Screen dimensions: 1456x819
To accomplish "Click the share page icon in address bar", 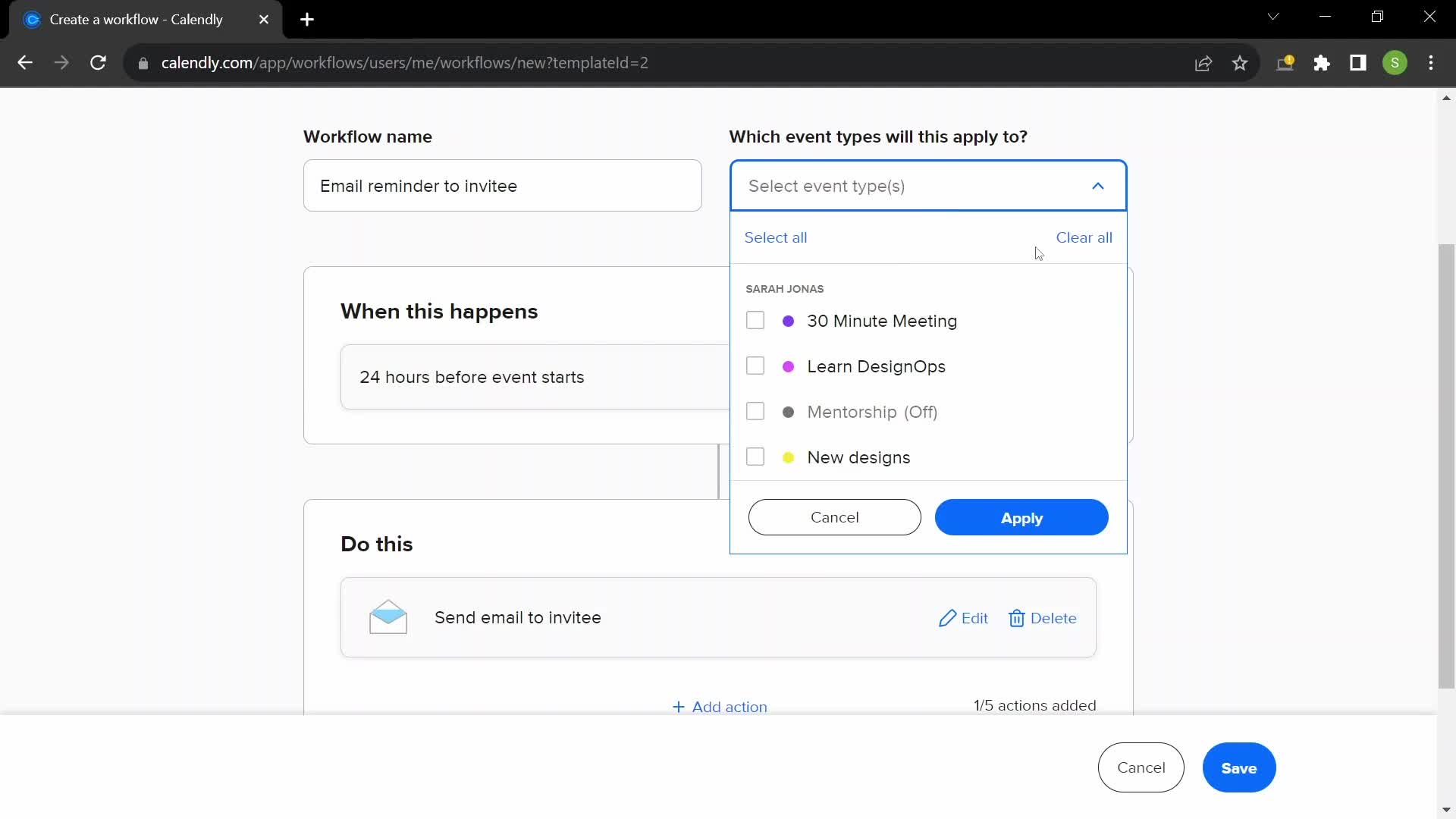I will [x=1204, y=63].
